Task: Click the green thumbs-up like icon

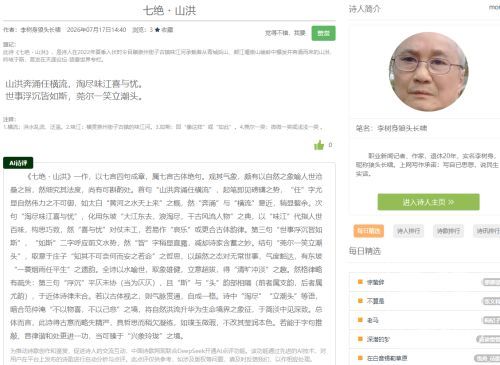Action: click(319, 145)
